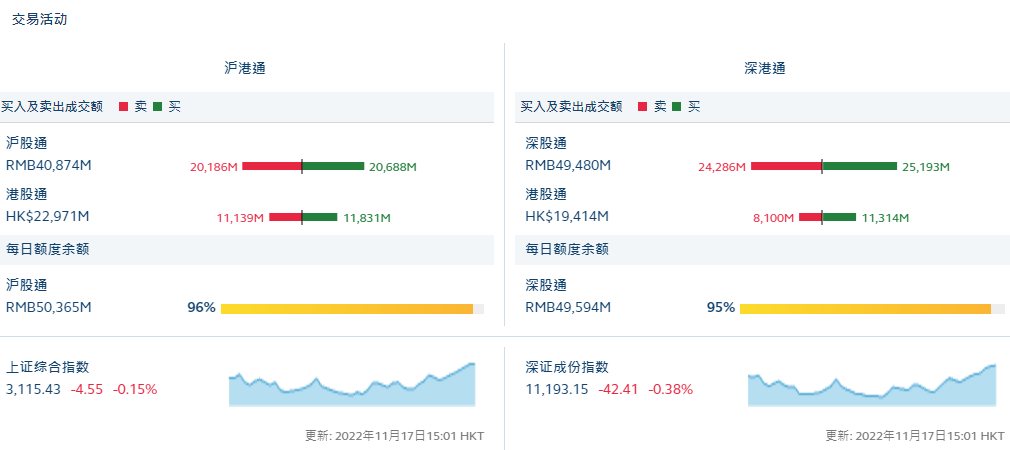Click the 上证综合指数 mini chart

coord(352,386)
